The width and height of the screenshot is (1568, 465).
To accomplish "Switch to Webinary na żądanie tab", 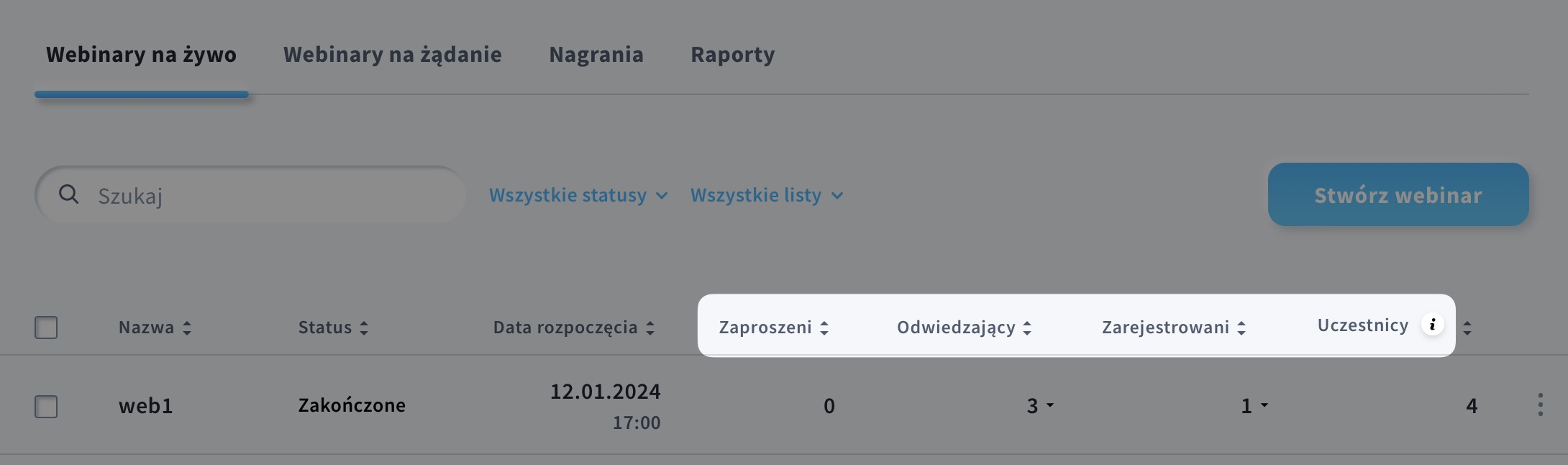I will point(393,55).
